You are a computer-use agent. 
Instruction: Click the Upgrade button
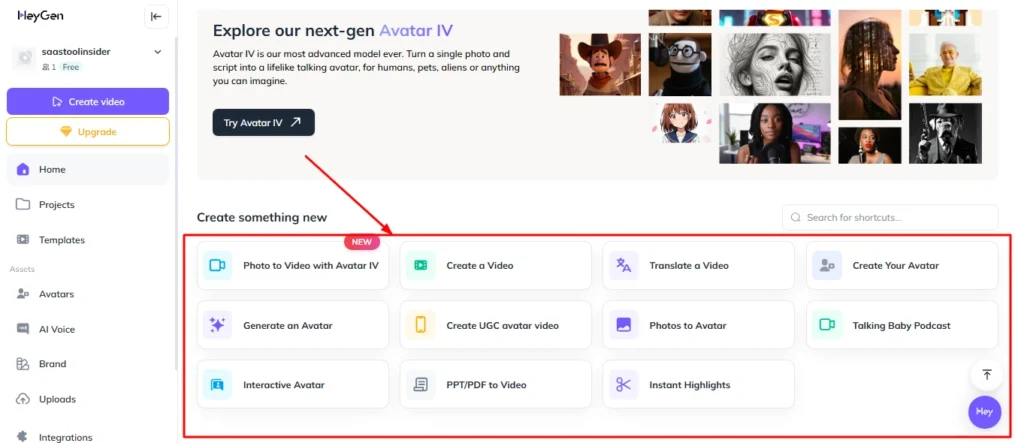pyautogui.click(x=88, y=132)
